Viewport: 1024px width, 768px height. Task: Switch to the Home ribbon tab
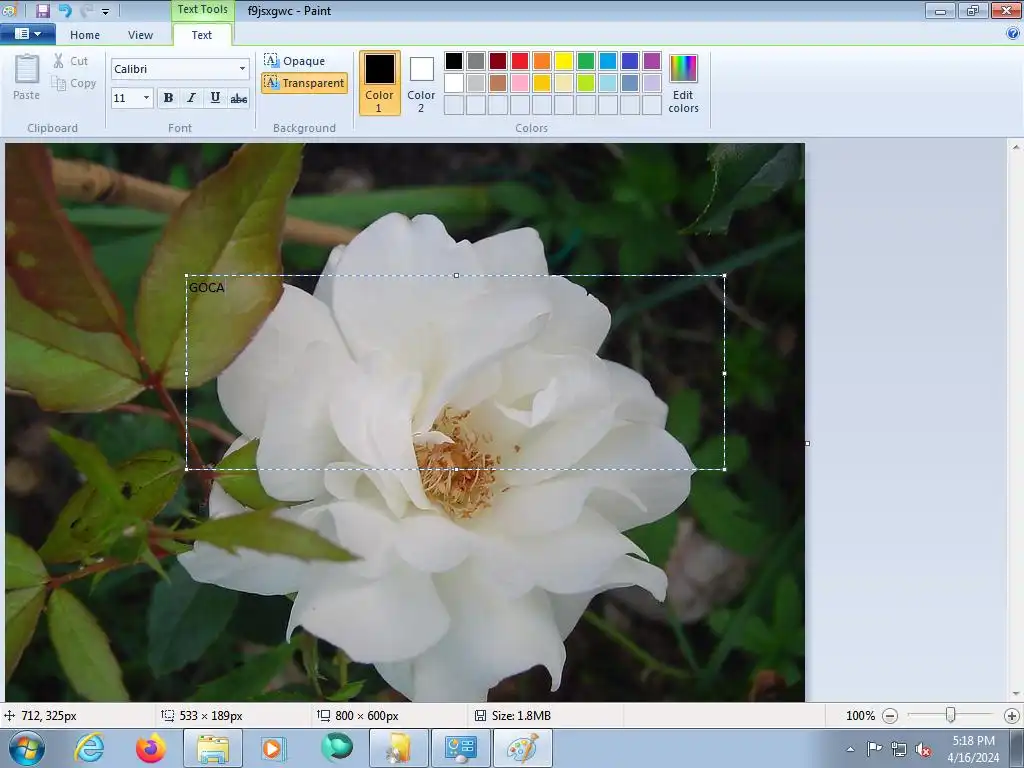click(x=85, y=35)
